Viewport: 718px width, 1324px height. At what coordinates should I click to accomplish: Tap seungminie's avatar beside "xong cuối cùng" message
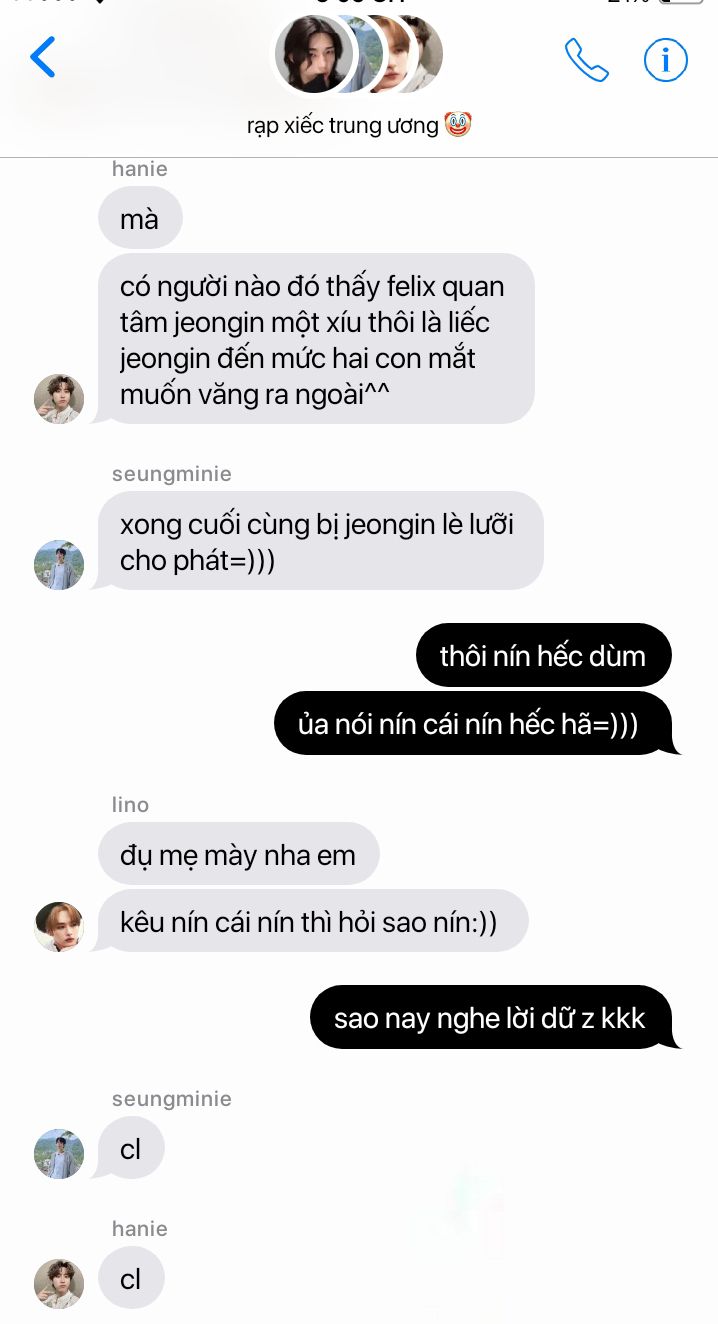point(59,565)
